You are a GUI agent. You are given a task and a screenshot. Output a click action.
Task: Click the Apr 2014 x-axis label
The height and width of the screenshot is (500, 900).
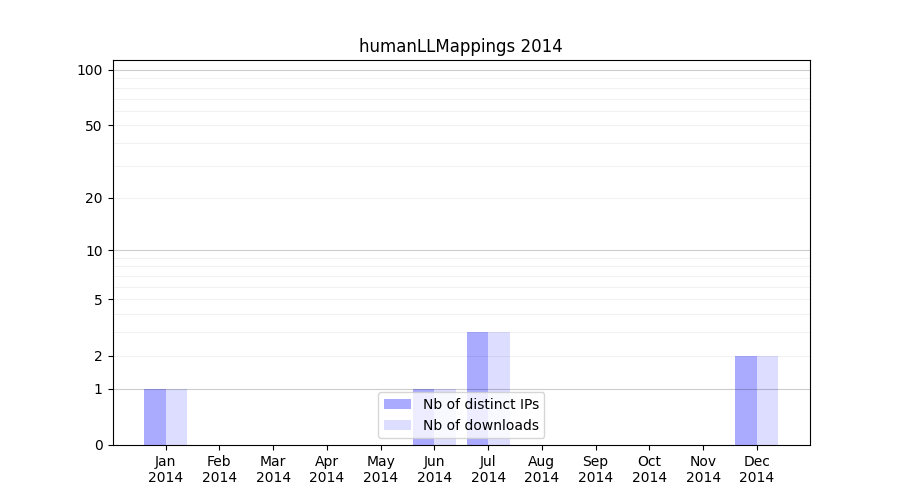click(x=326, y=469)
